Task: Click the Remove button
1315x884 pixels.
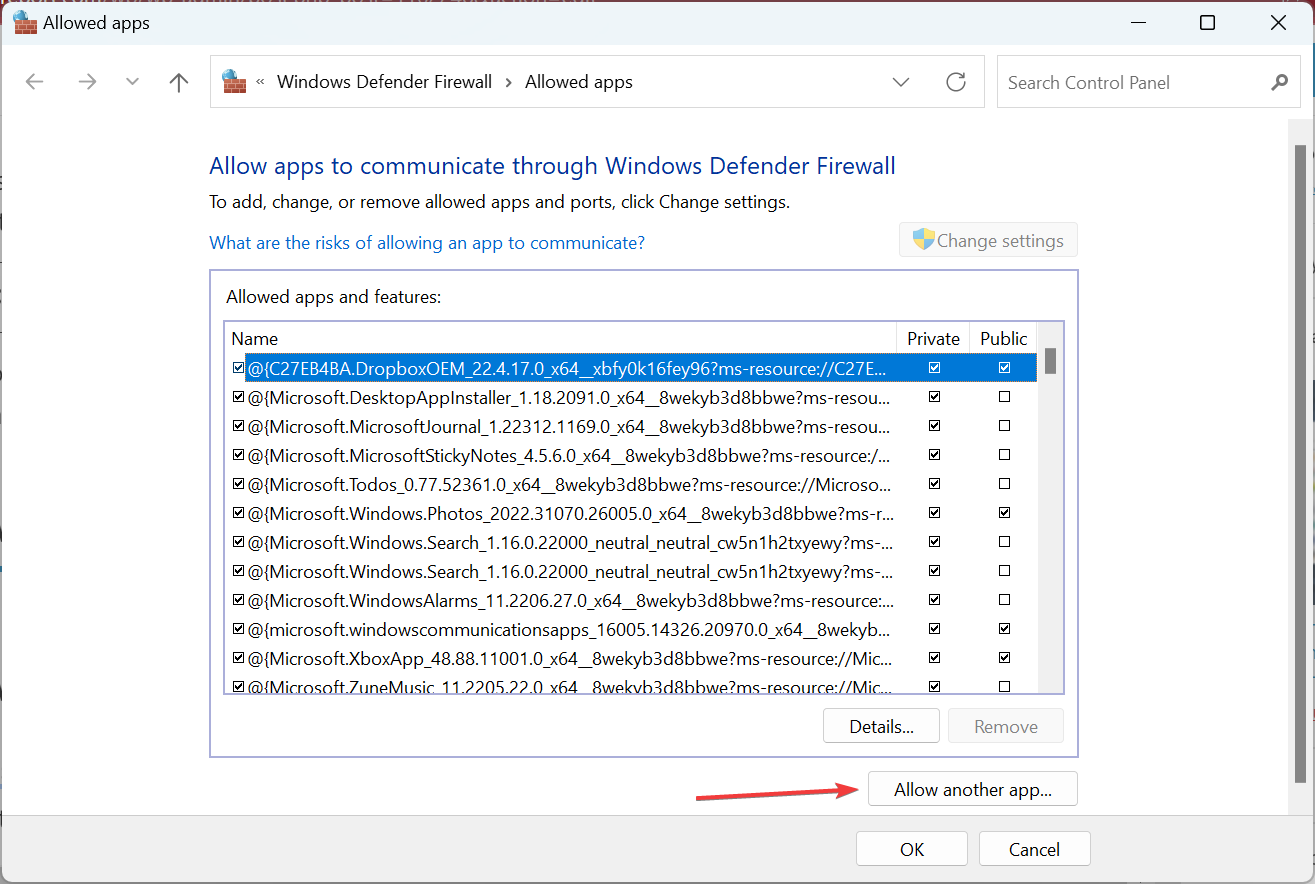Action: tap(1006, 727)
